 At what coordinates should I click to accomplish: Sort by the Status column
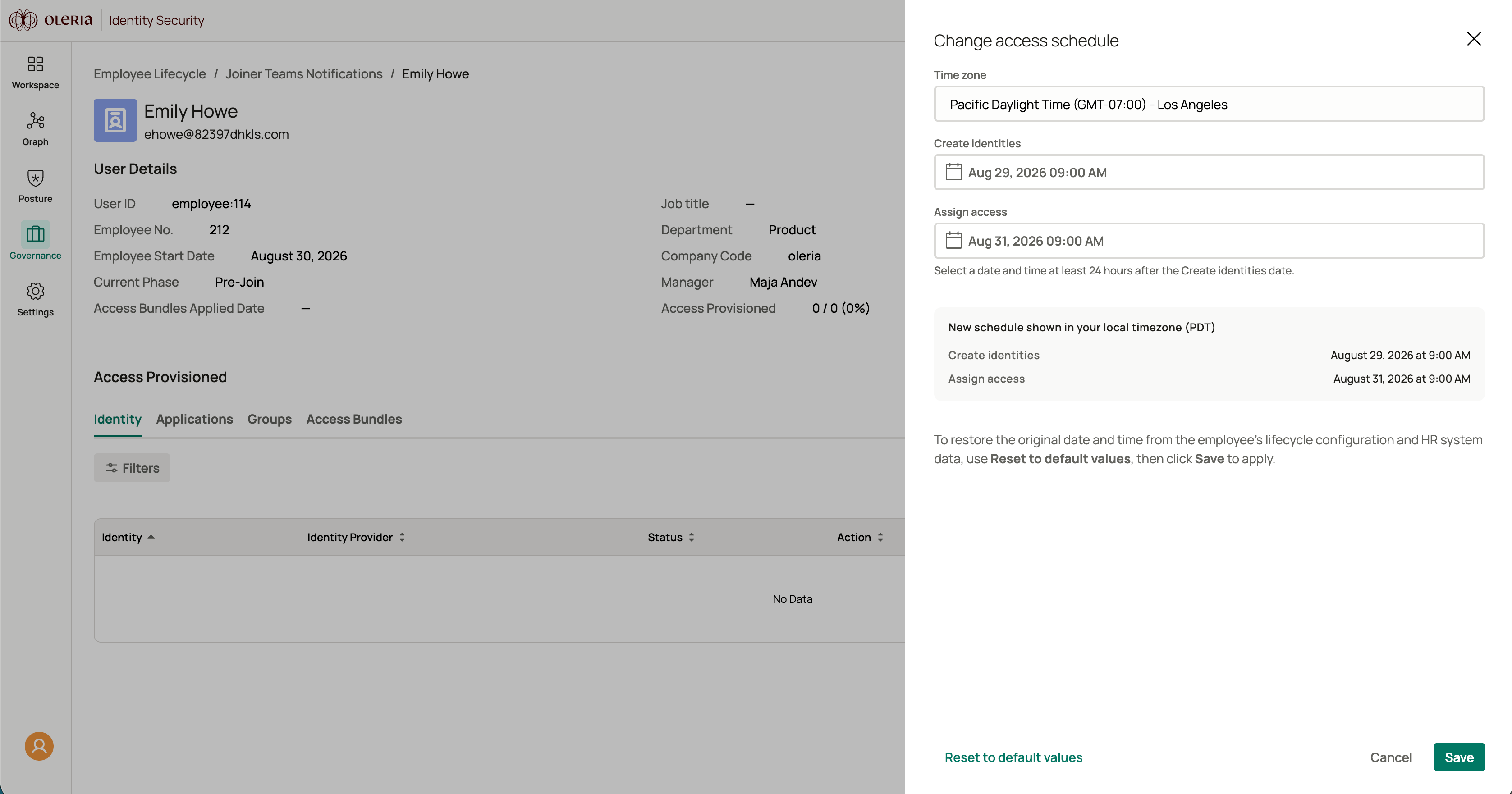(x=671, y=537)
